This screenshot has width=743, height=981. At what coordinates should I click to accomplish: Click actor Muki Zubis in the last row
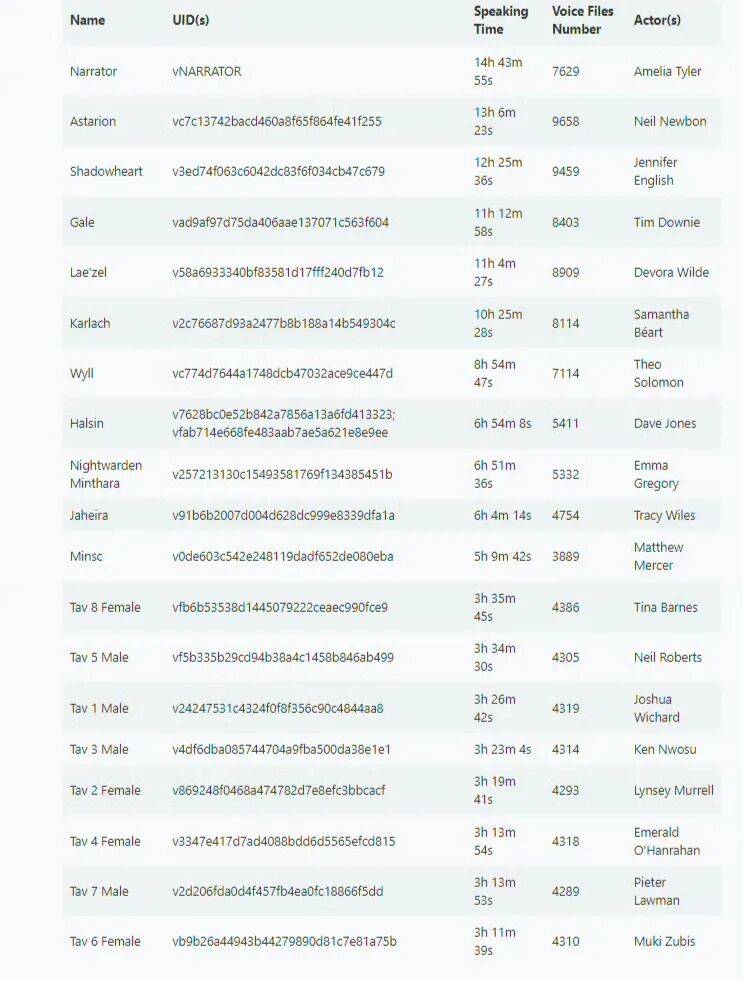click(664, 941)
